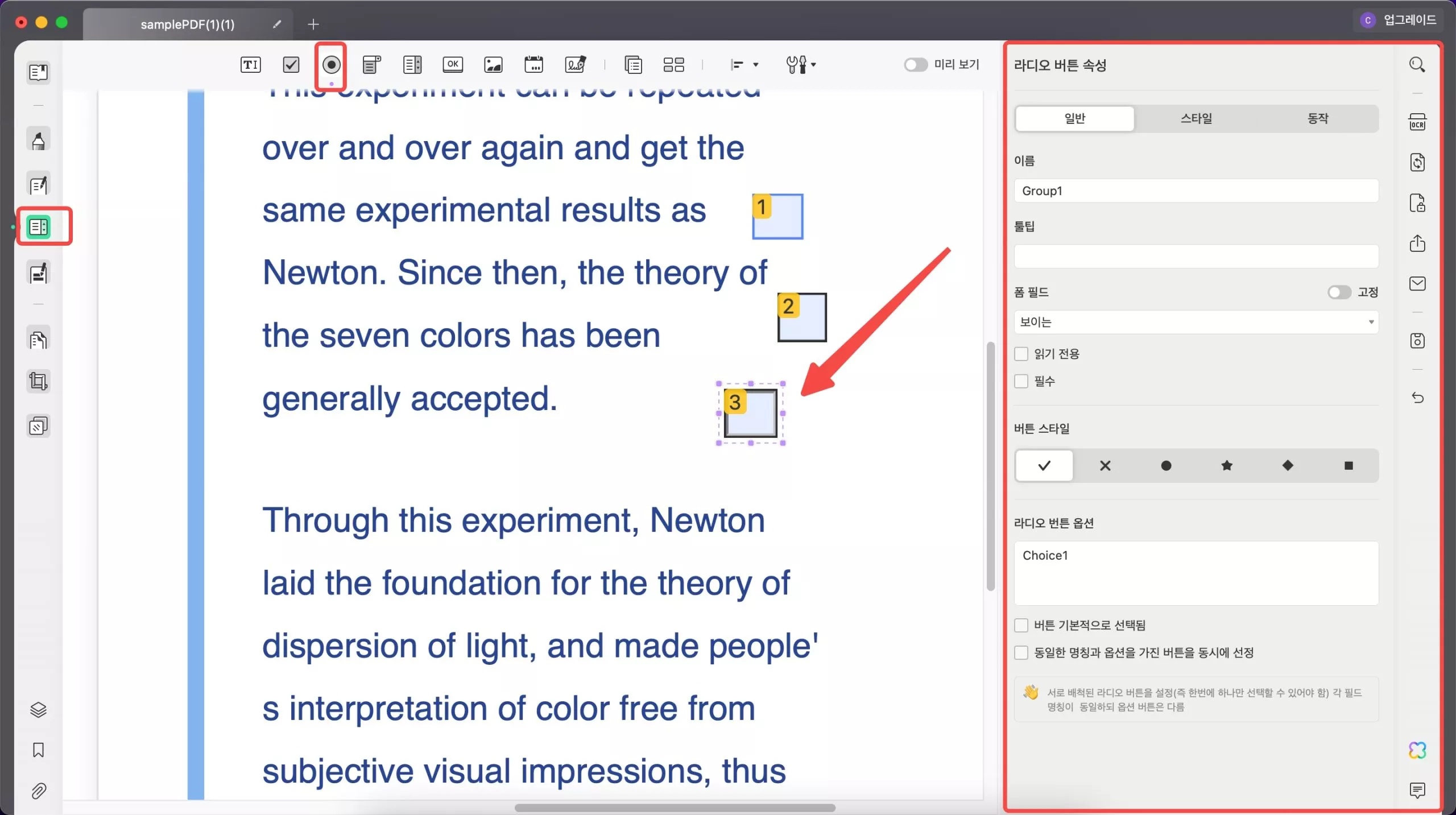Choose the star button style
Screen dimensions: 1456x815
(1227, 466)
